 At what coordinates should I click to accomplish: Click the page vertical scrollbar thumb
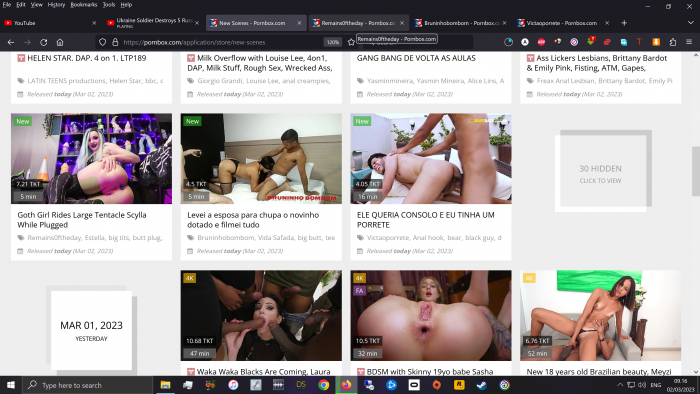click(696, 171)
